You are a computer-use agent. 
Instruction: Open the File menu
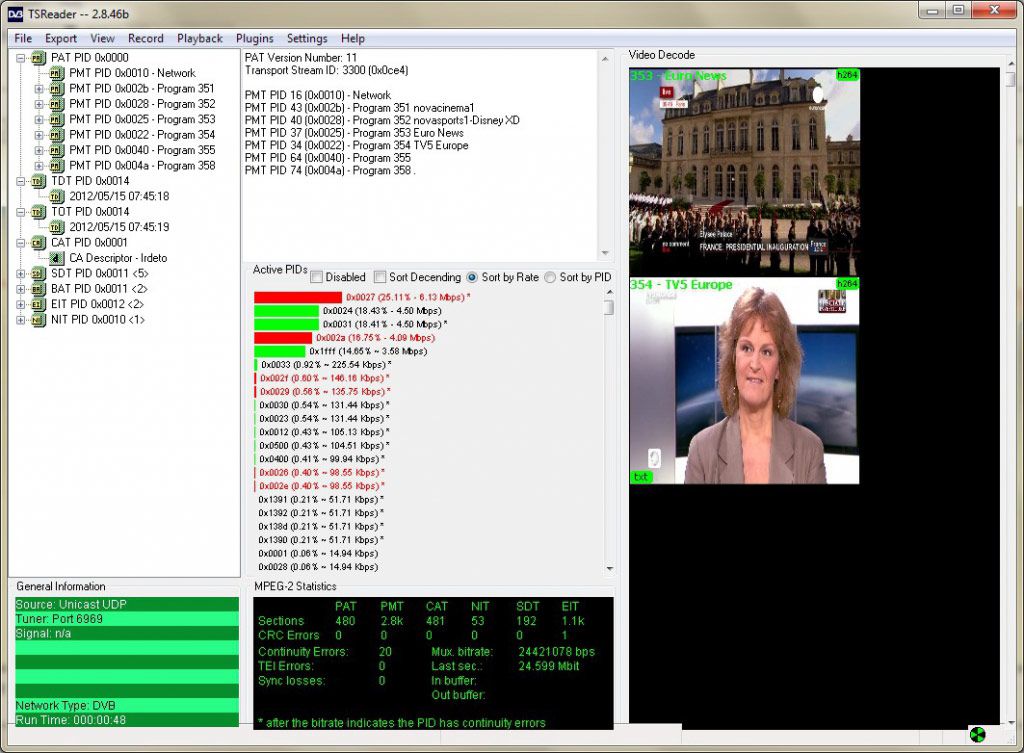tap(23, 39)
